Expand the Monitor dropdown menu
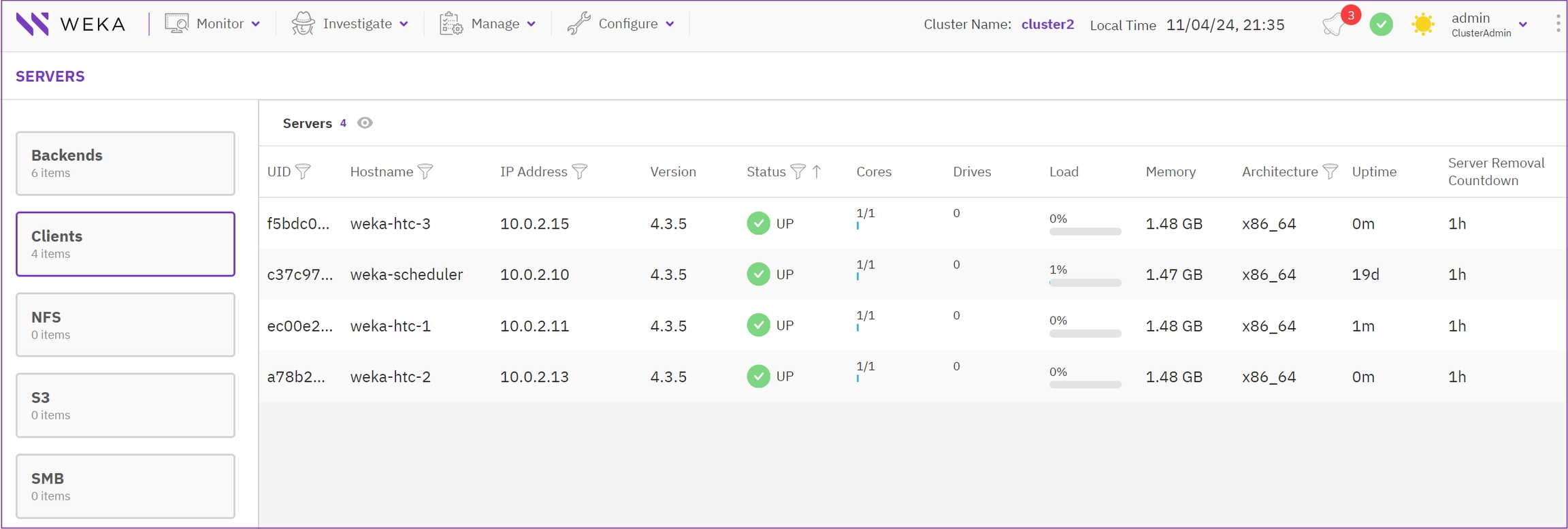The image size is (1568, 529). 213,24
